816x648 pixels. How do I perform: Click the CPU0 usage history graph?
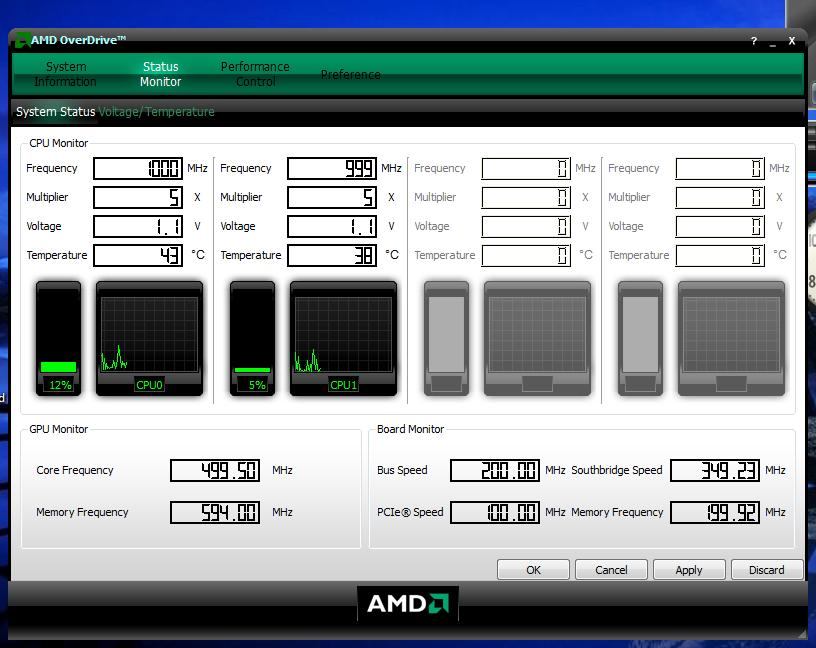(149, 334)
